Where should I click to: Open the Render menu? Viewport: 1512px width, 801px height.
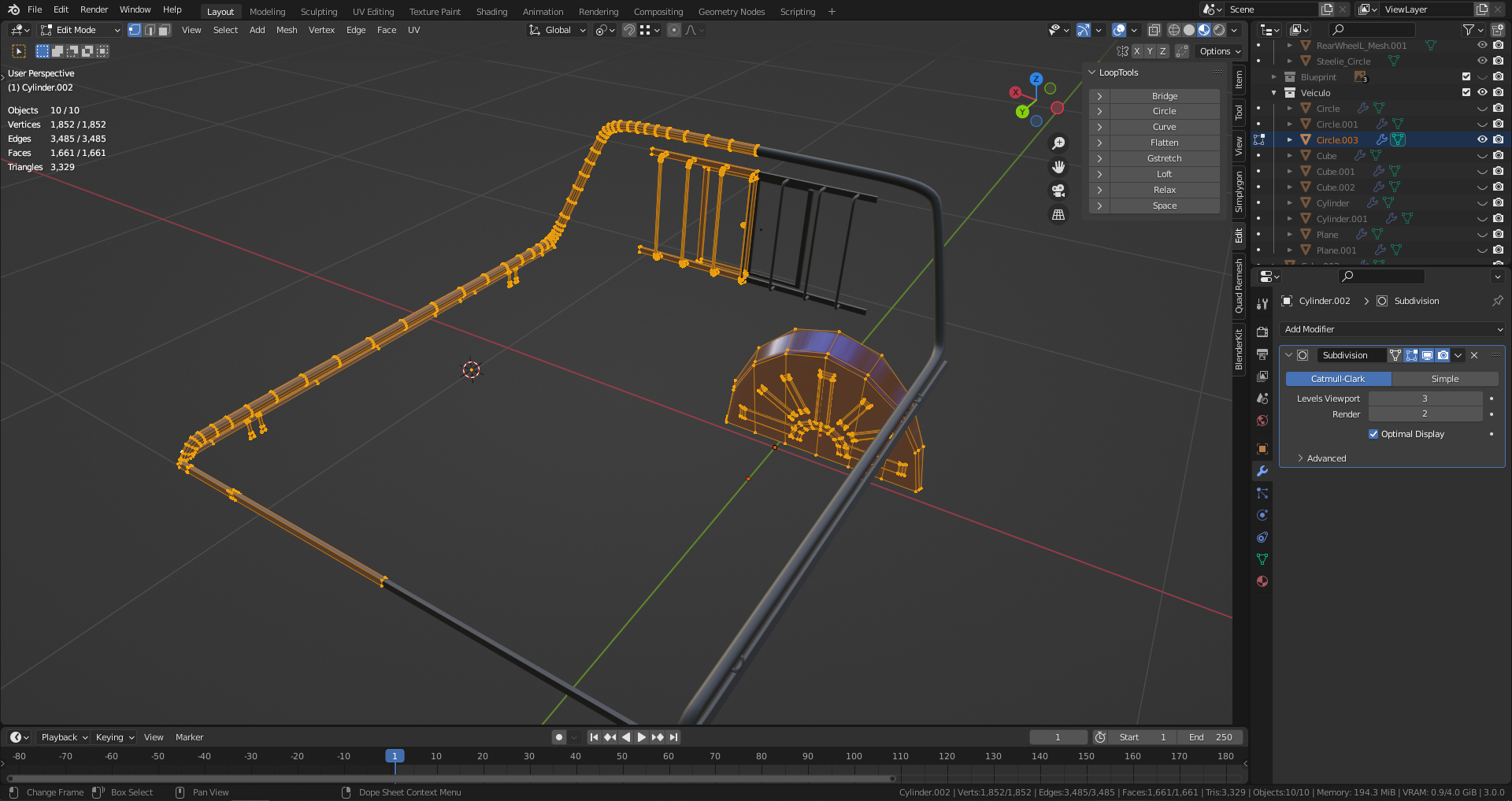(94, 9)
